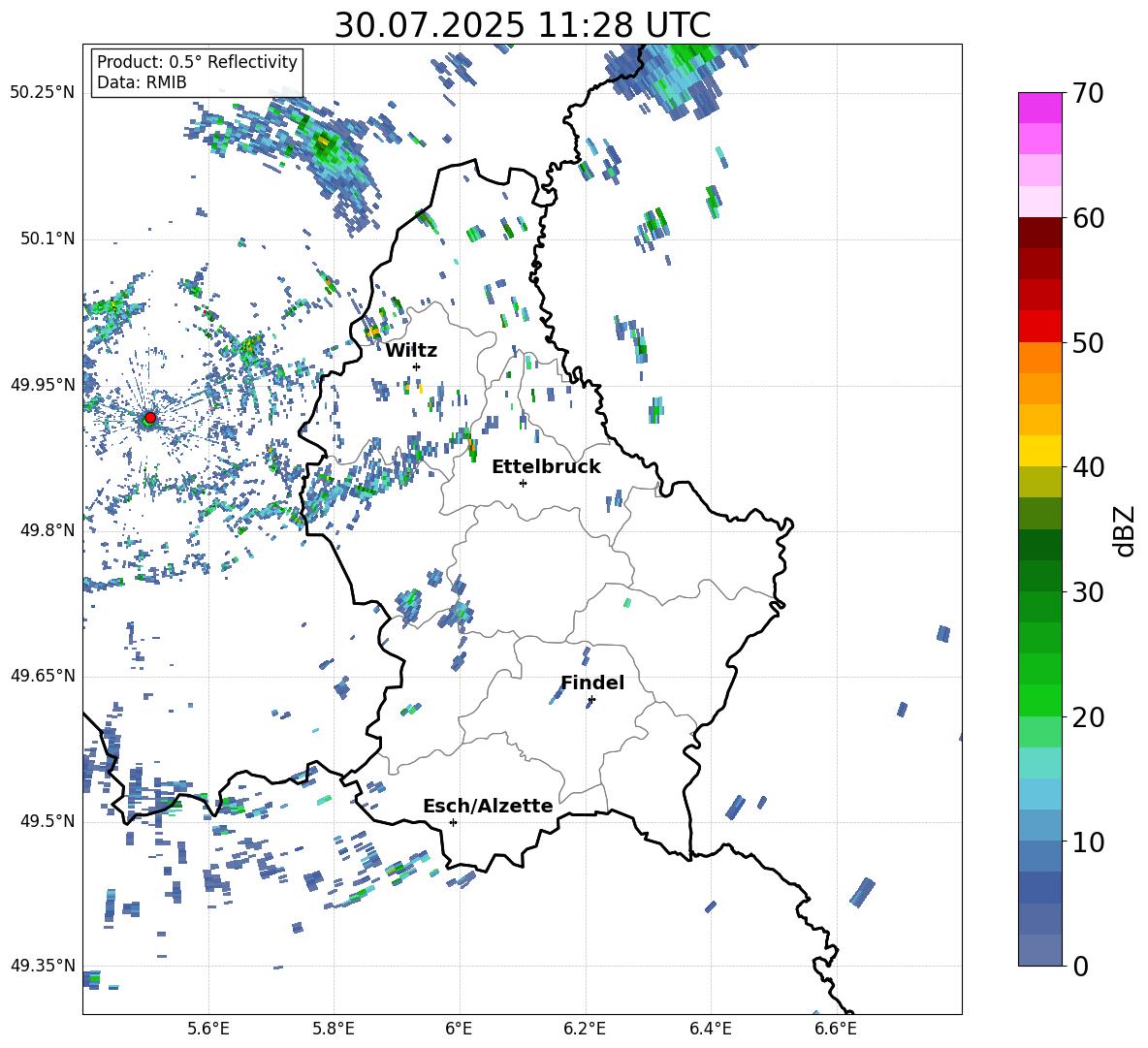Click the 6.4°E longitude label

tap(710, 1029)
